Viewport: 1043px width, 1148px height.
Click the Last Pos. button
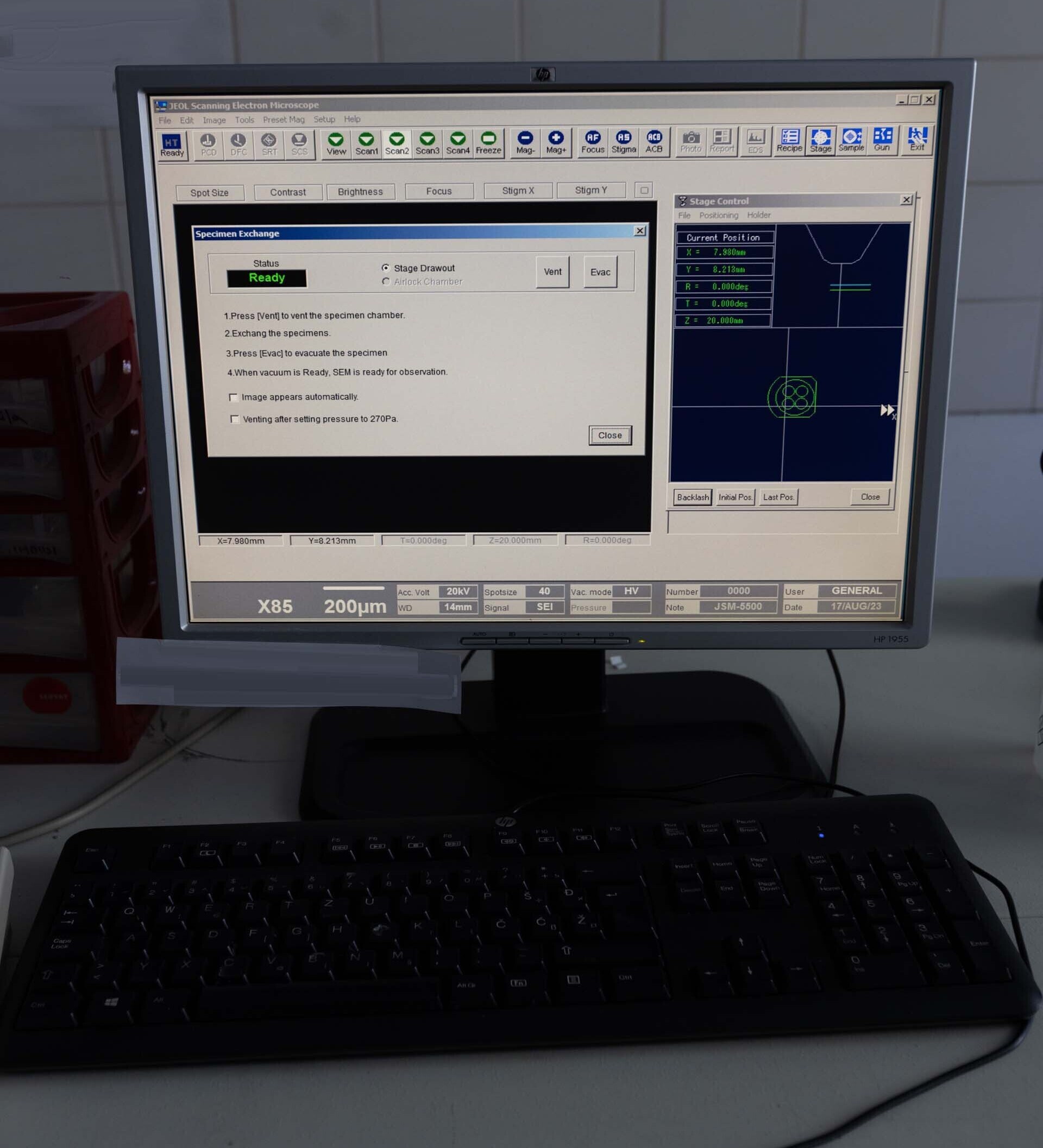[x=778, y=497]
